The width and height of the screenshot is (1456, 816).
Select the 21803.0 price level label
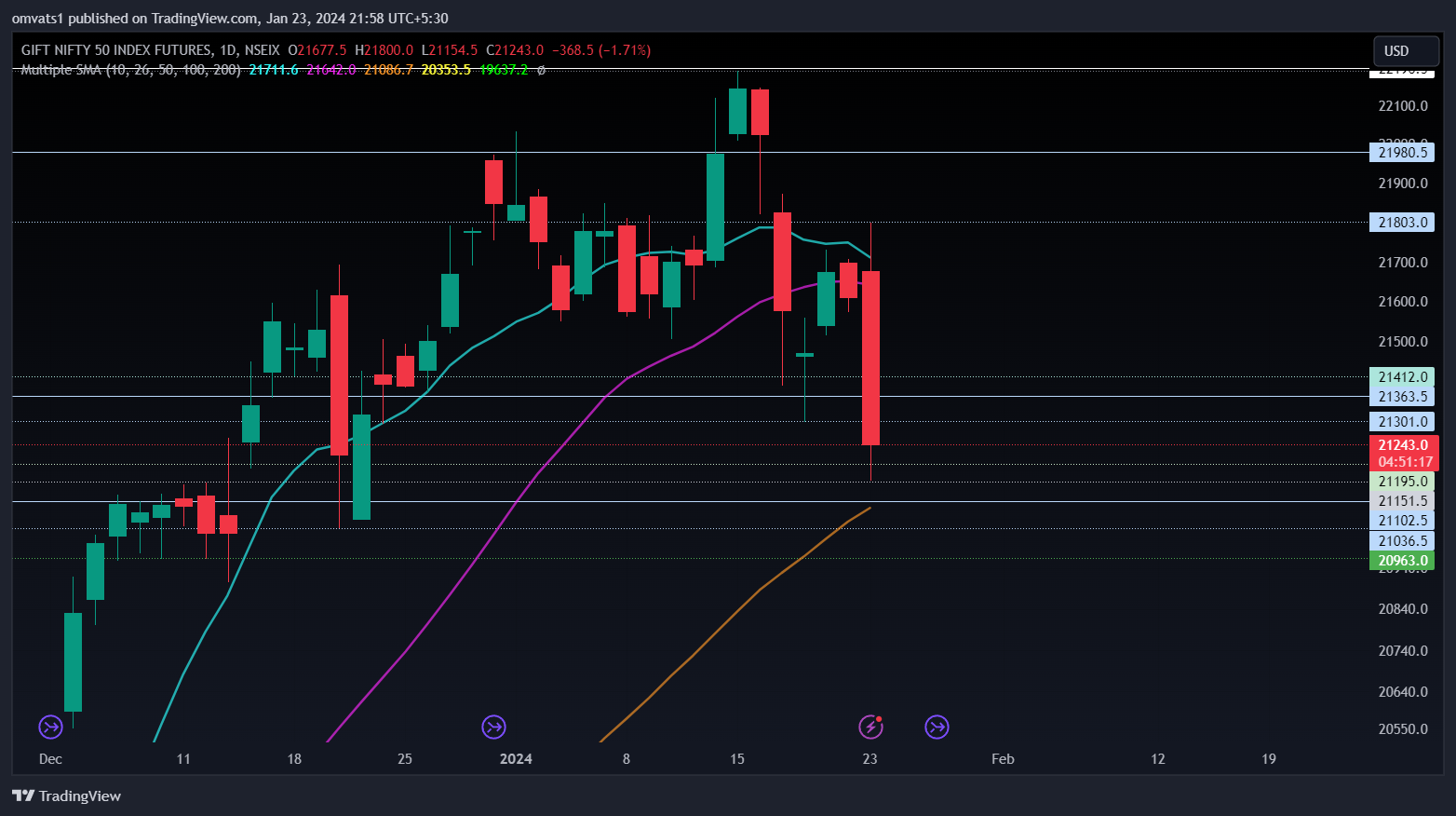(x=1402, y=223)
